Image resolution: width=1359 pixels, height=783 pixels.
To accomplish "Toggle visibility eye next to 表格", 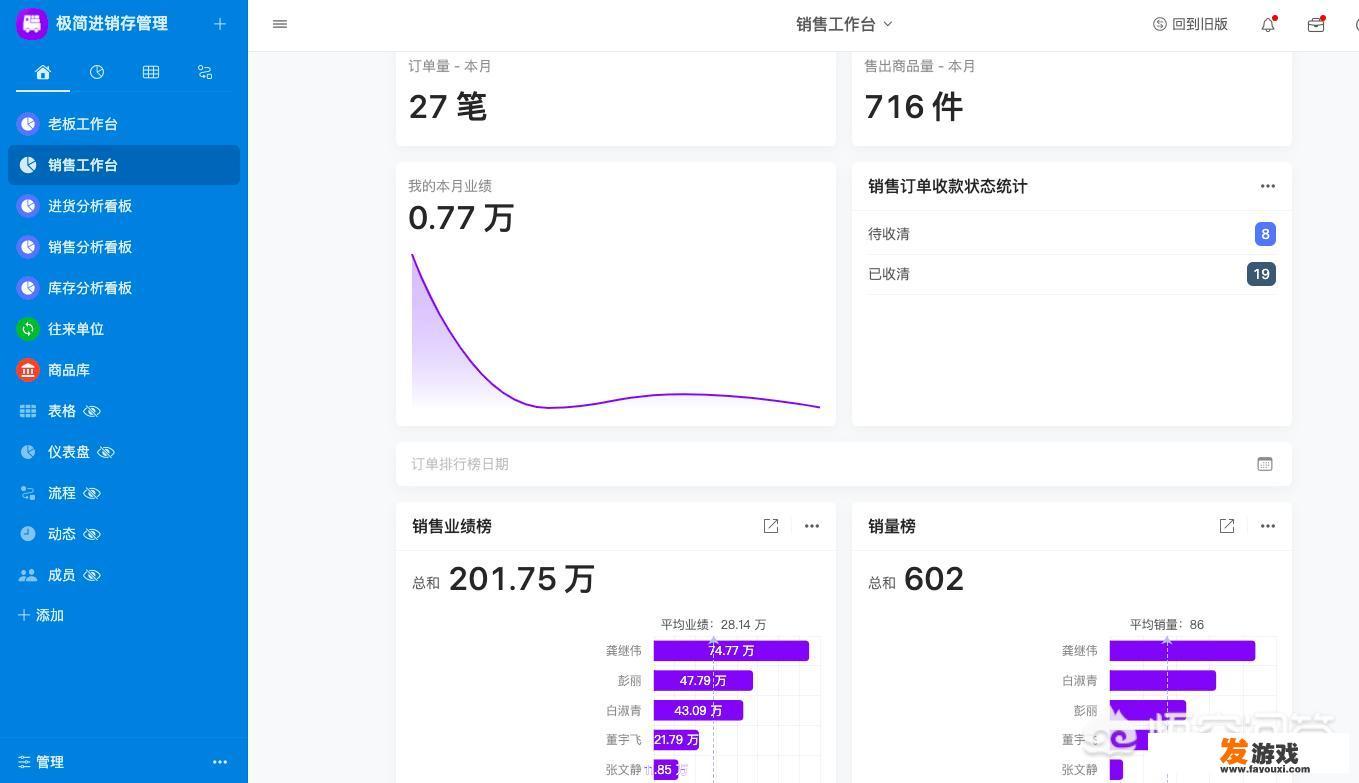I will click(x=92, y=411).
